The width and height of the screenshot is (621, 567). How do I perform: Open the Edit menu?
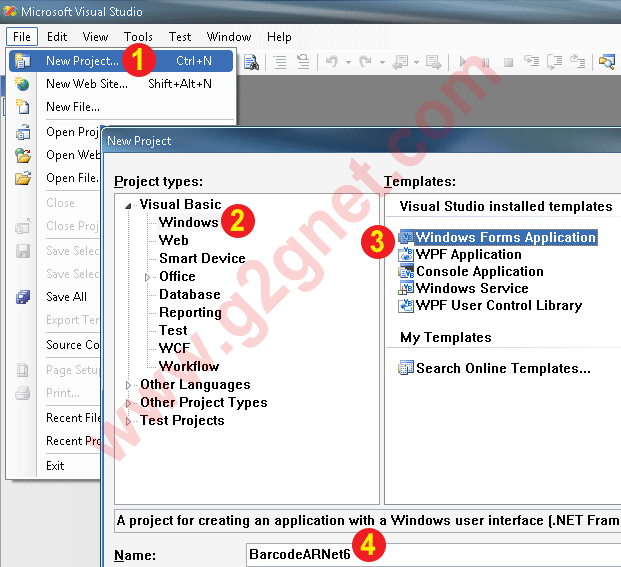(57, 37)
